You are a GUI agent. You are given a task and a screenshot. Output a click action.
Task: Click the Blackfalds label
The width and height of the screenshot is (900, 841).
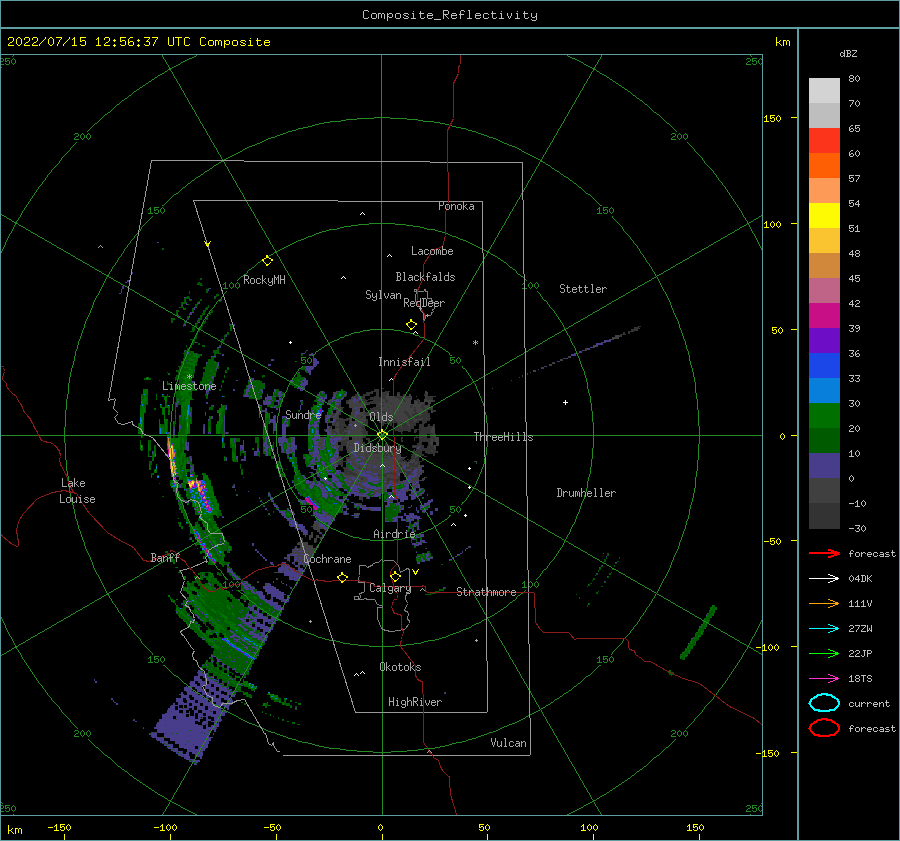click(425, 277)
